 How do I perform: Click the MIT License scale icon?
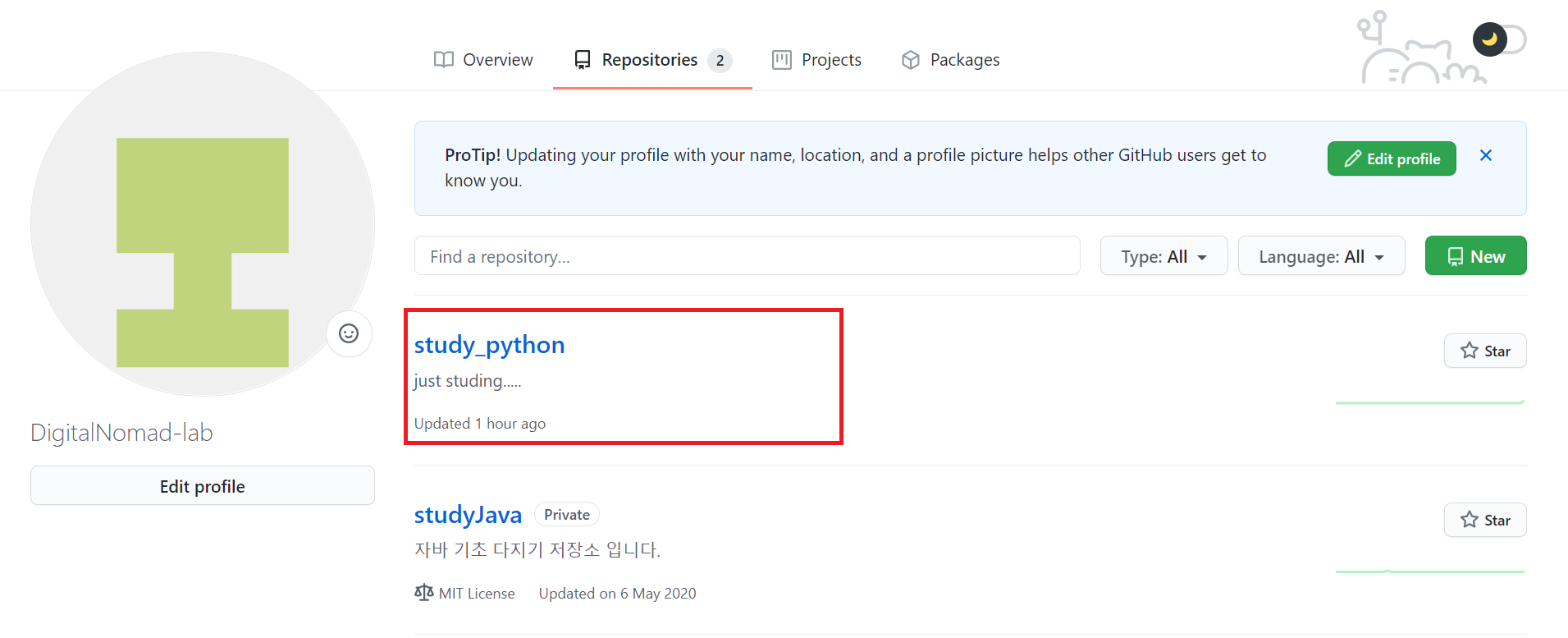pos(423,593)
